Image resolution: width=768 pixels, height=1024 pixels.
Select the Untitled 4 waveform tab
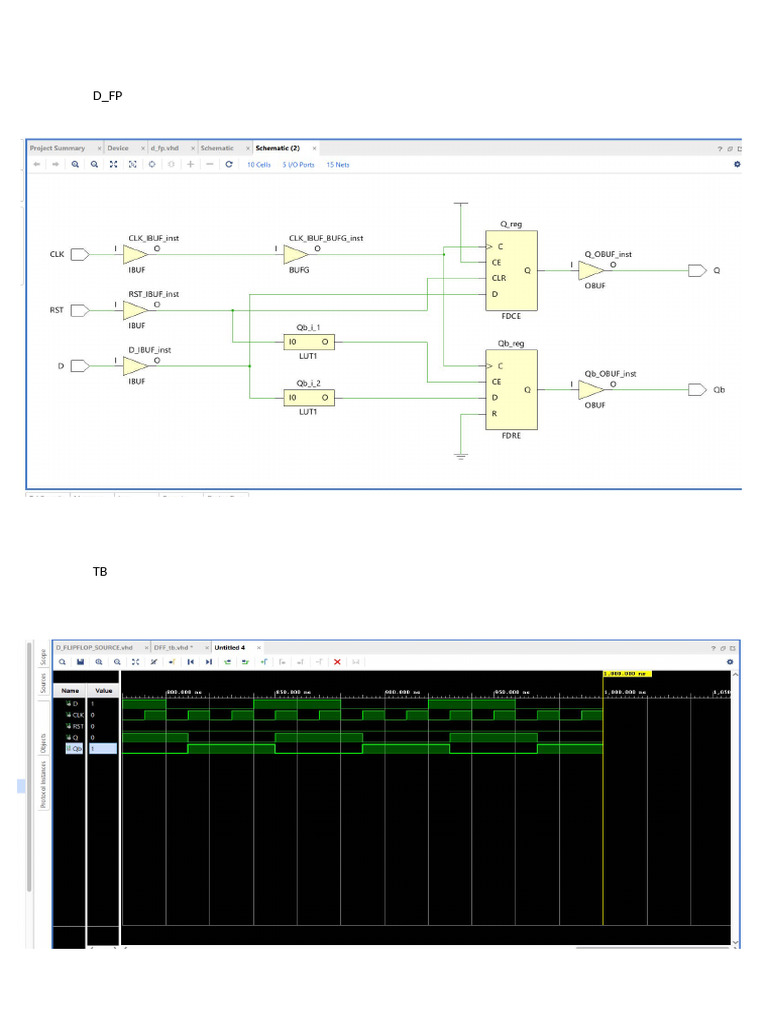(x=230, y=648)
